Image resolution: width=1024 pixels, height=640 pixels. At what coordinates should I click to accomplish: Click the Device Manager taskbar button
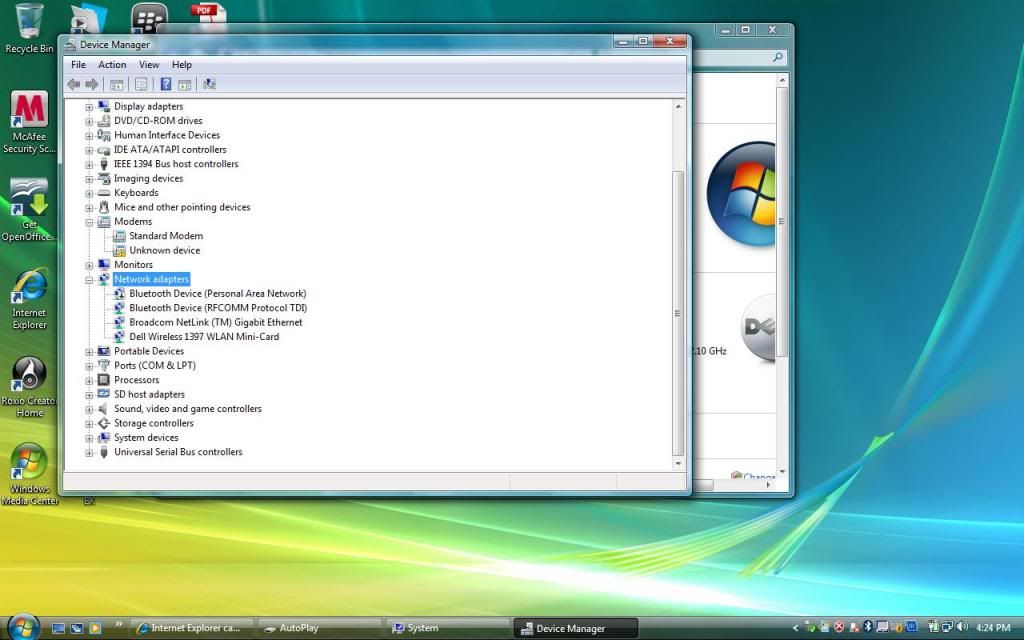pos(575,628)
